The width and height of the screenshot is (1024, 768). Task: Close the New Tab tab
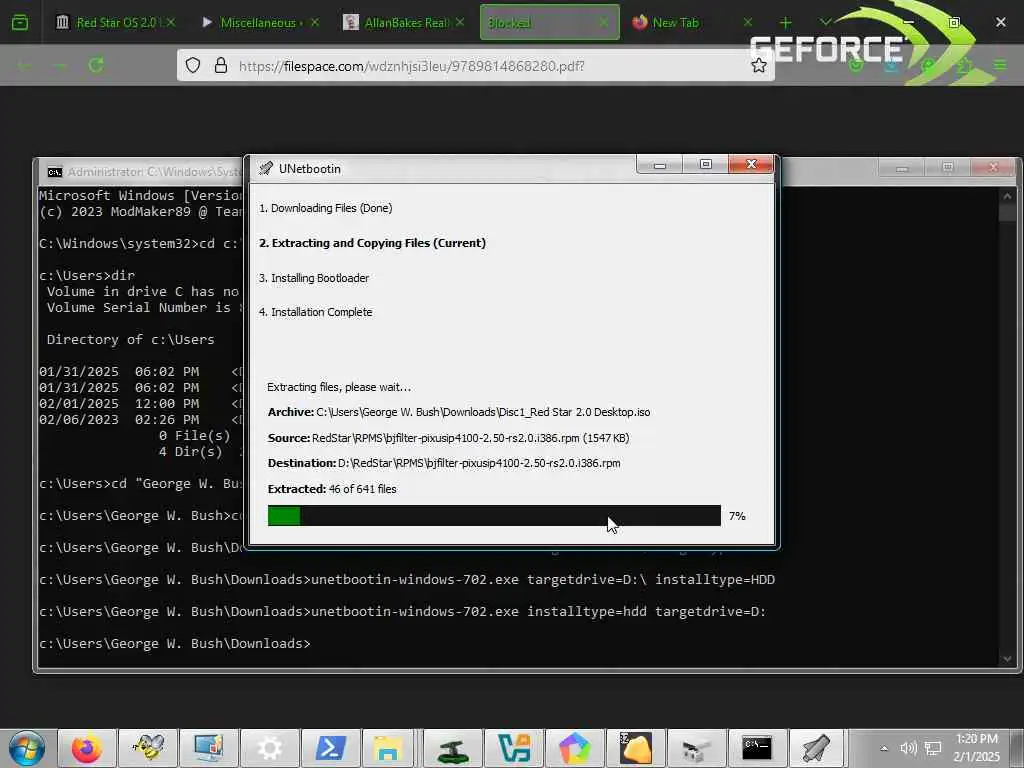[748, 23]
